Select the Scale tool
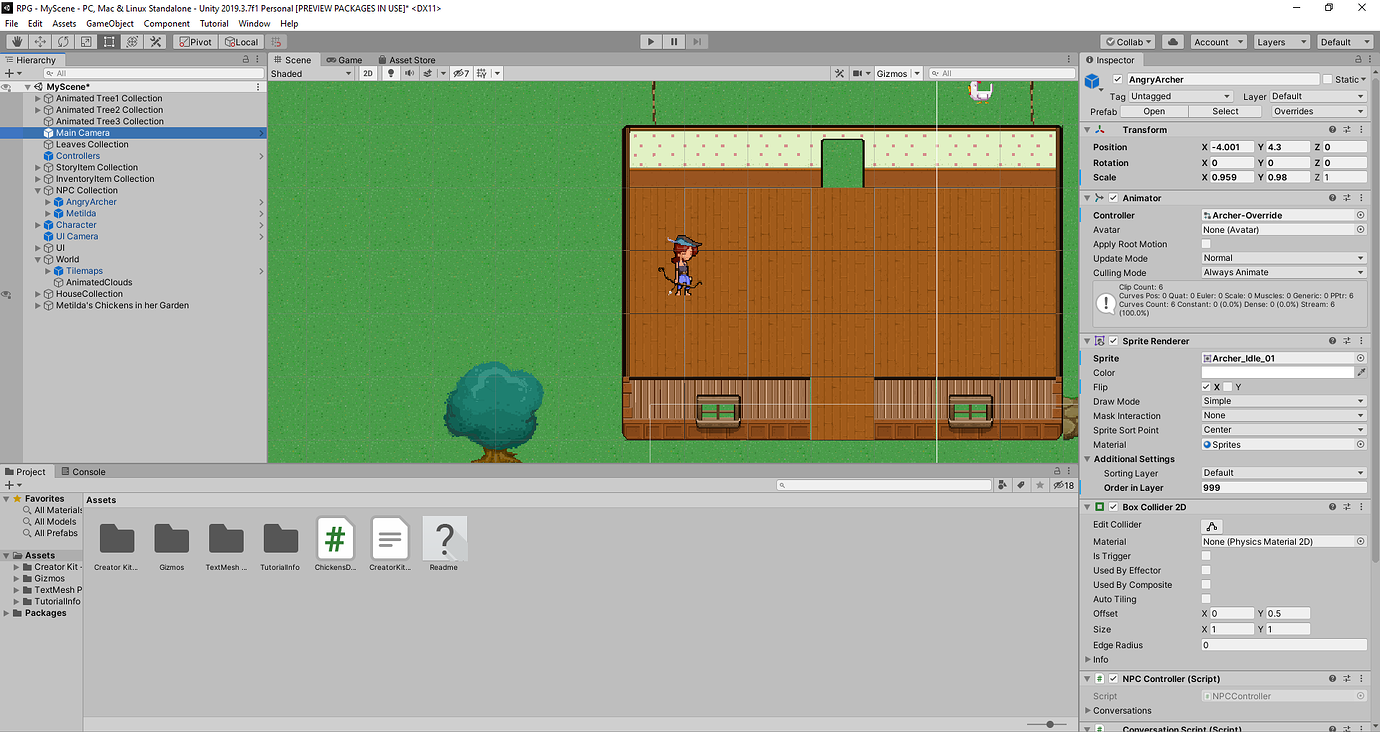Viewport: 1380px width, 732px height. coord(85,41)
